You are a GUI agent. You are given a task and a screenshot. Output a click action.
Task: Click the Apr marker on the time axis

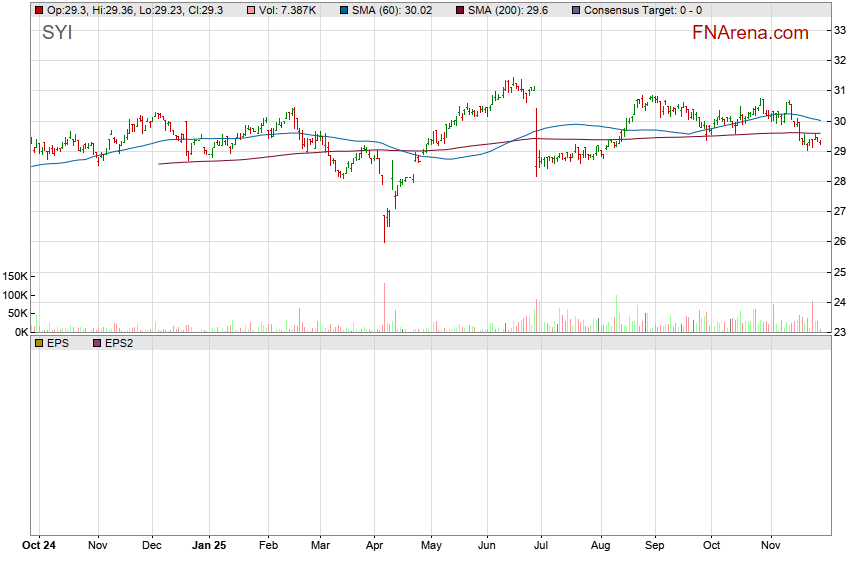pyautogui.click(x=375, y=546)
